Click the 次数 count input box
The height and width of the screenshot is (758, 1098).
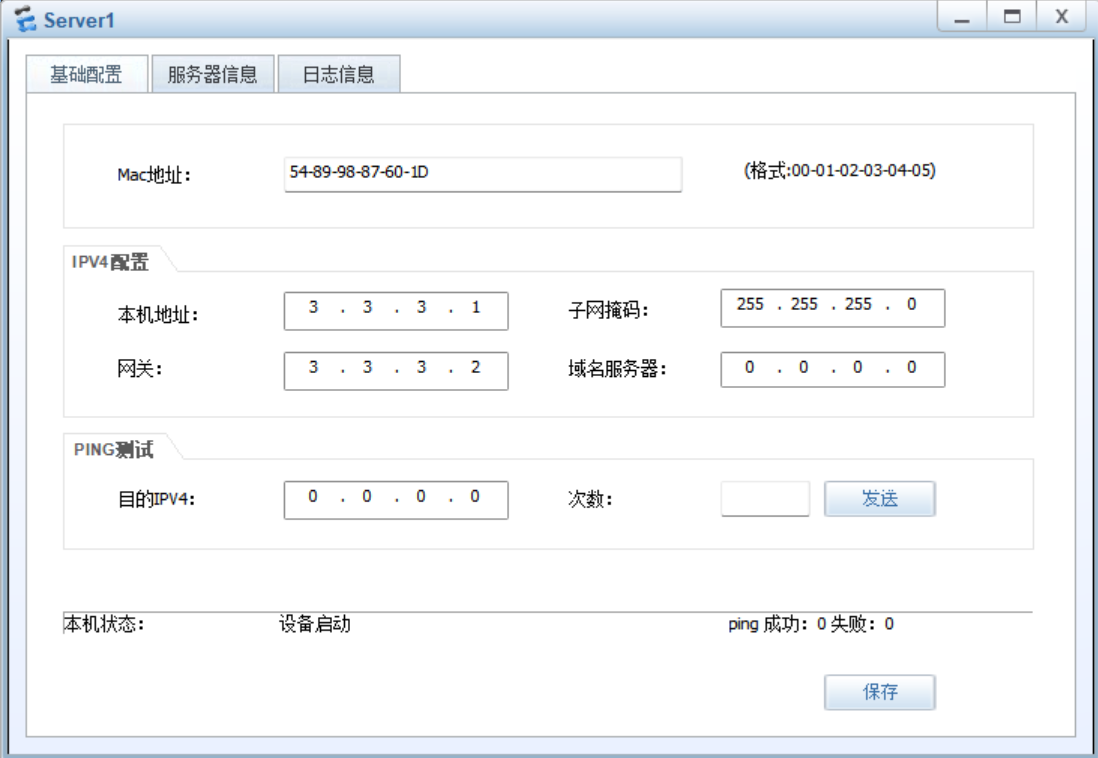click(x=767, y=497)
